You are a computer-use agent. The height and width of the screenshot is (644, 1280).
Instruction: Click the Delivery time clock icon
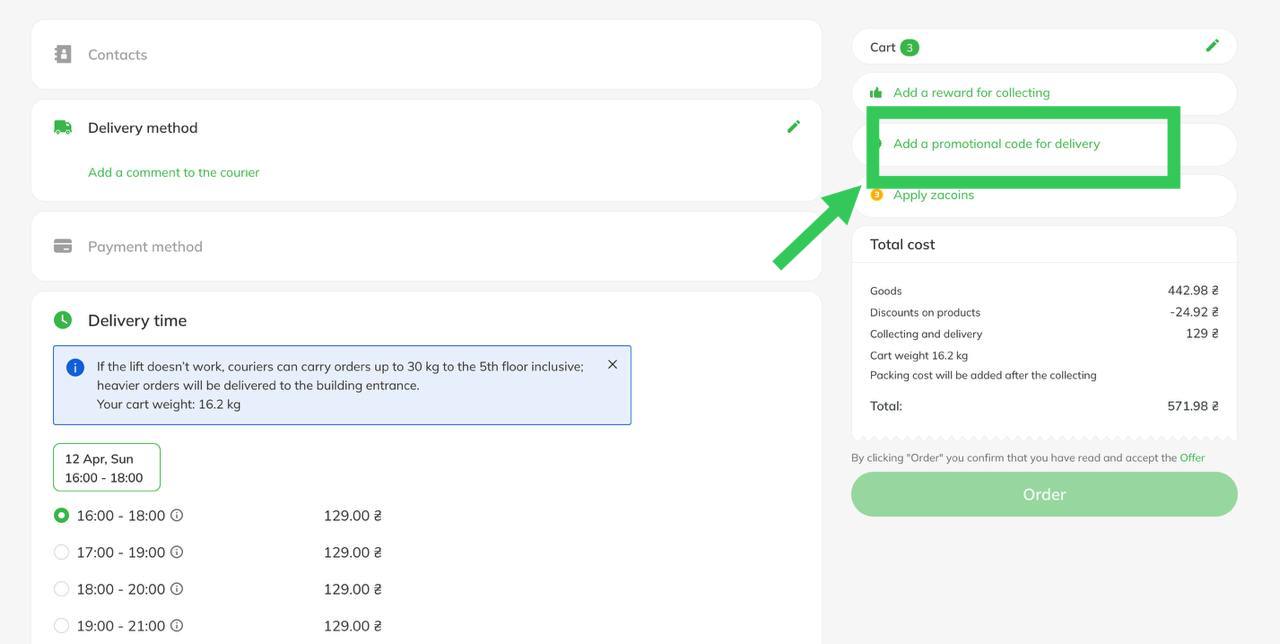click(x=63, y=320)
